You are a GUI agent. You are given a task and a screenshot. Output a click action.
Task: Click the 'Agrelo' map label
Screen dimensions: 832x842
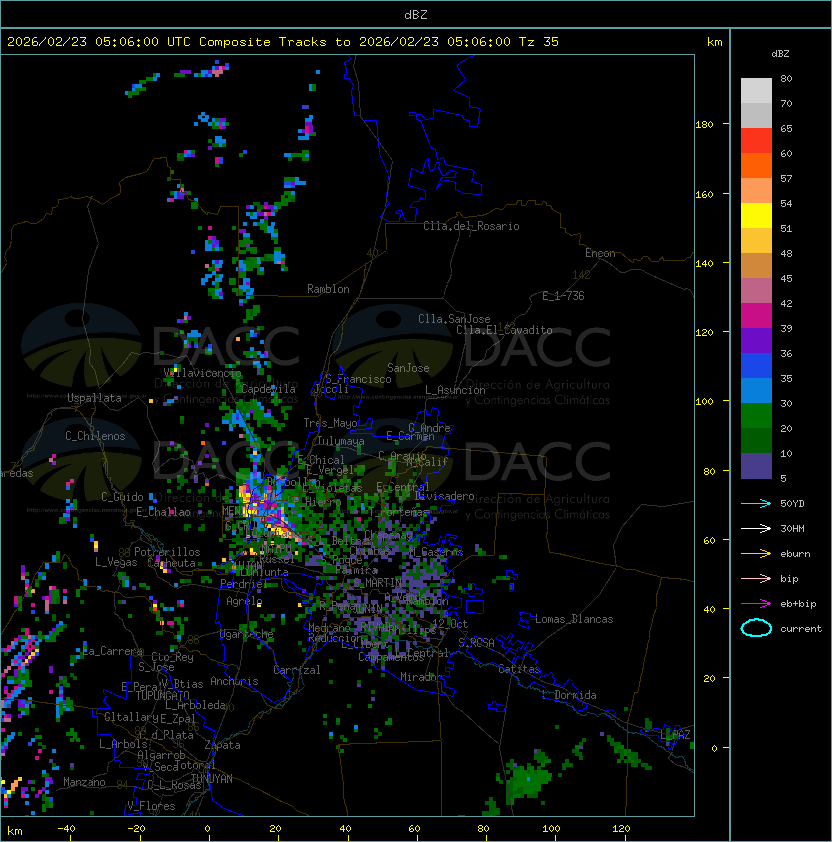(x=244, y=601)
